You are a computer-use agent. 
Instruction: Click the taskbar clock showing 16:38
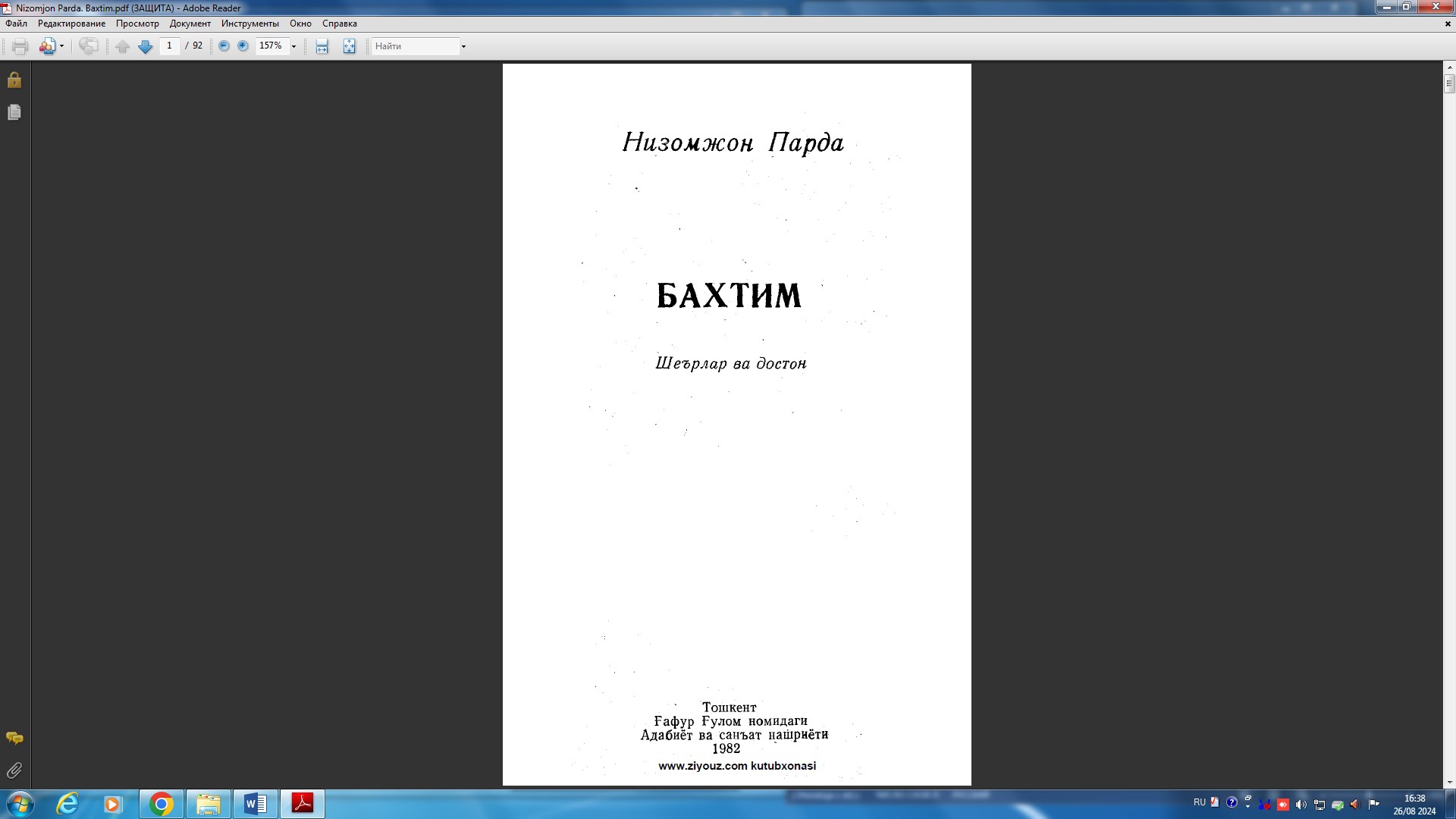(x=1414, y=805)
